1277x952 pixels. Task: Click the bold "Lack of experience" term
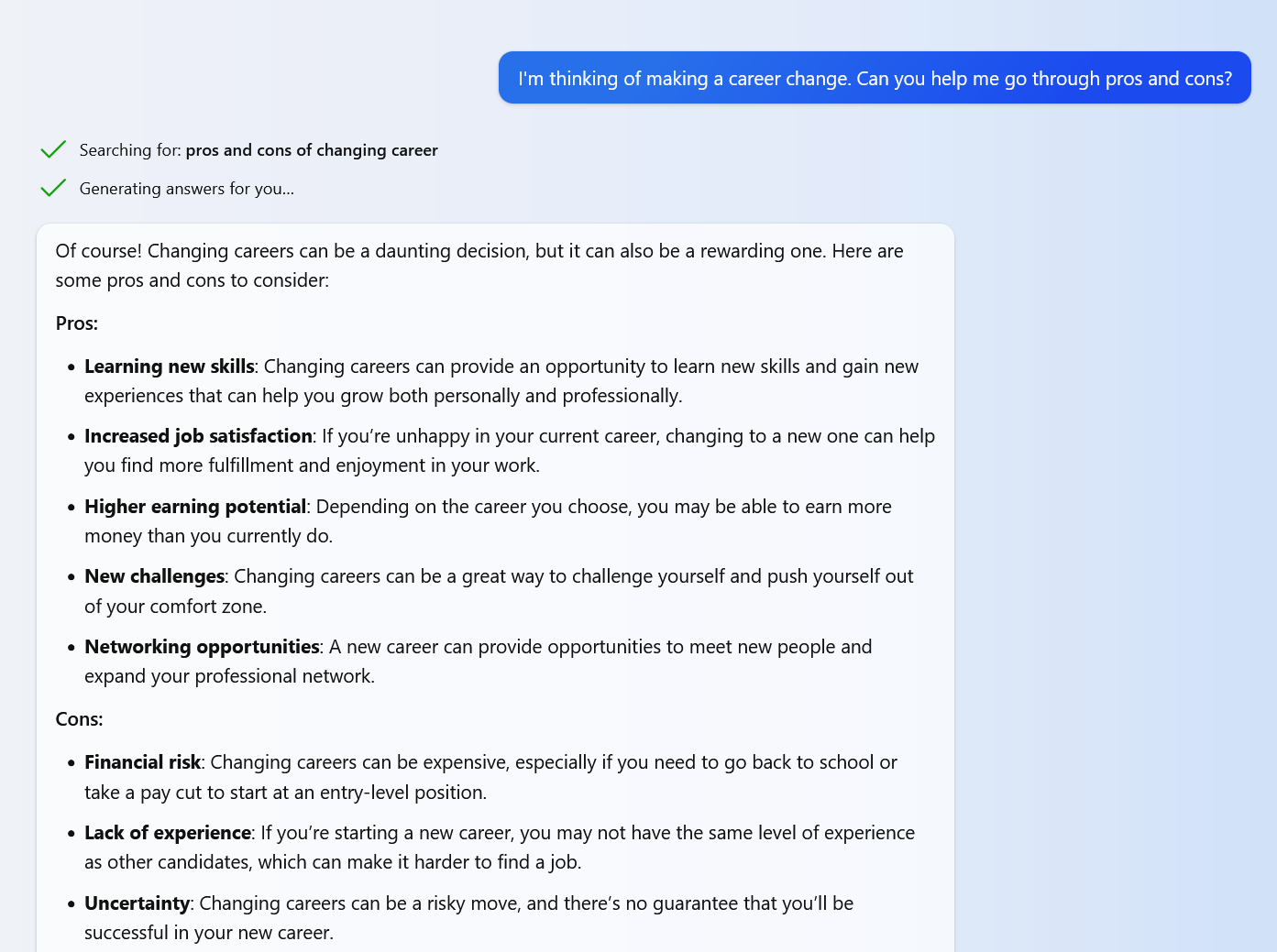(168, 833)
